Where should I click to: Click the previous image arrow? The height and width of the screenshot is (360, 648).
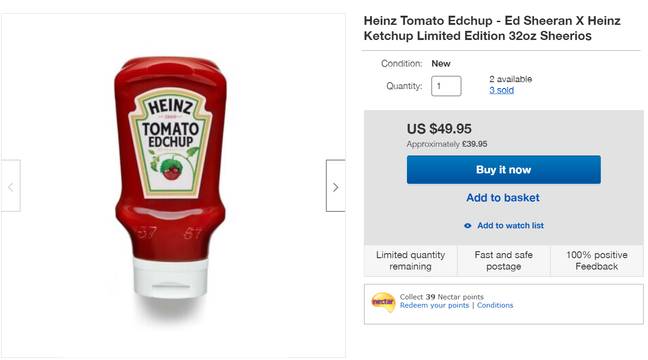11,186
